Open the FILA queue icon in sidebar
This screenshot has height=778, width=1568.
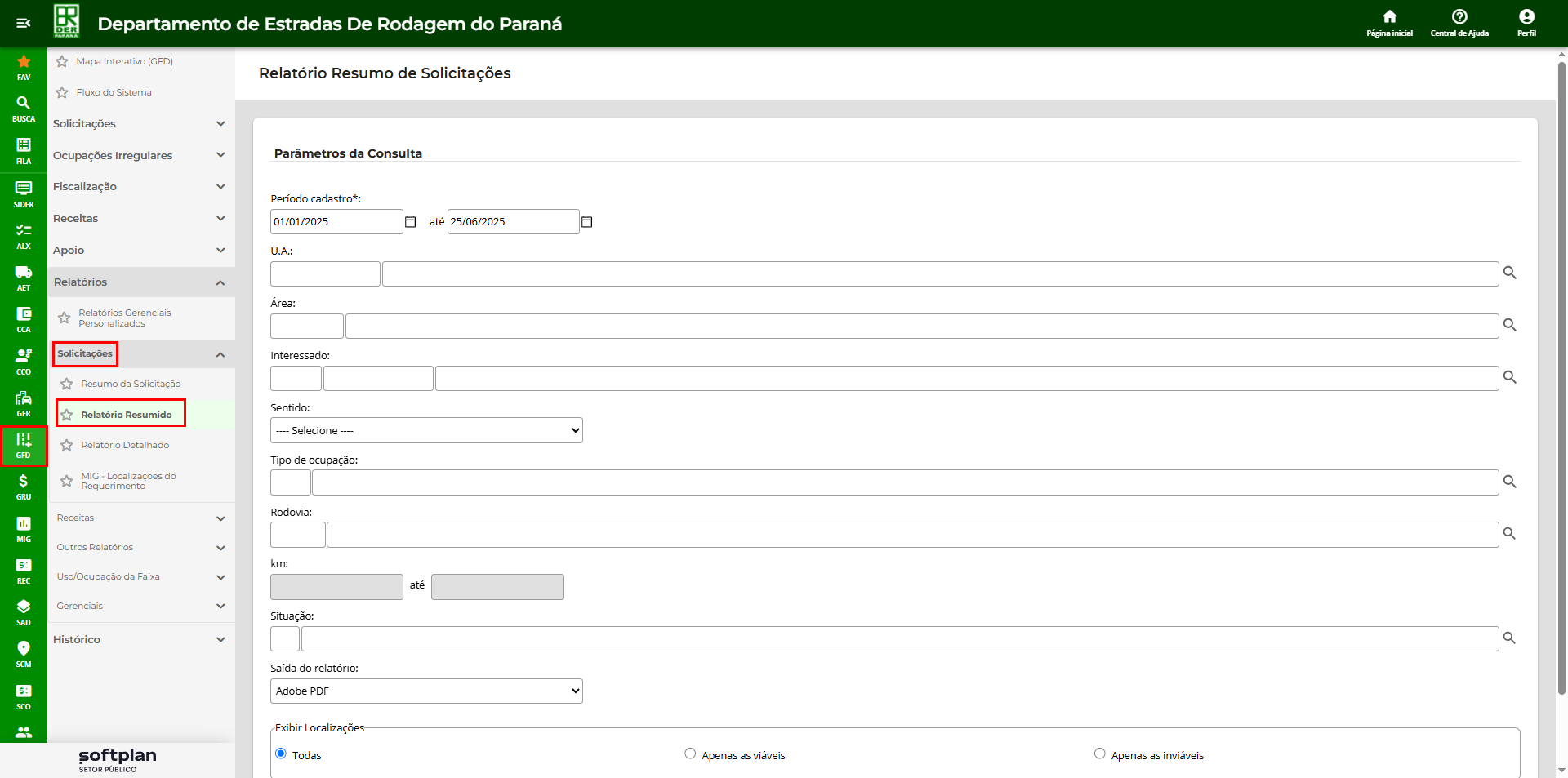[24, 150]
